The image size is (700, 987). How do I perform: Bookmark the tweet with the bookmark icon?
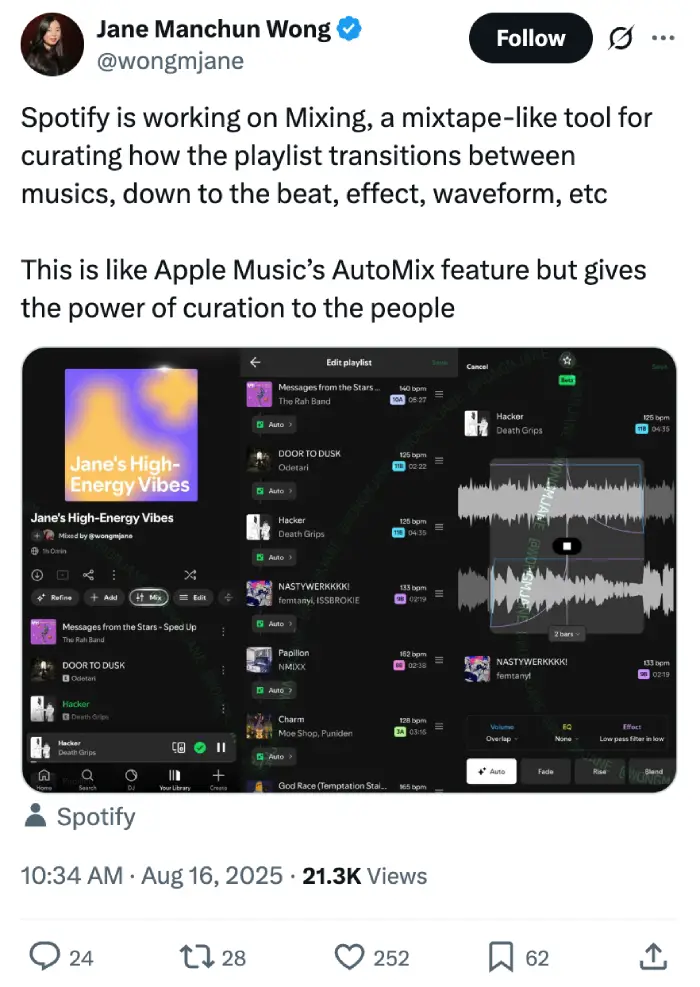501,957
